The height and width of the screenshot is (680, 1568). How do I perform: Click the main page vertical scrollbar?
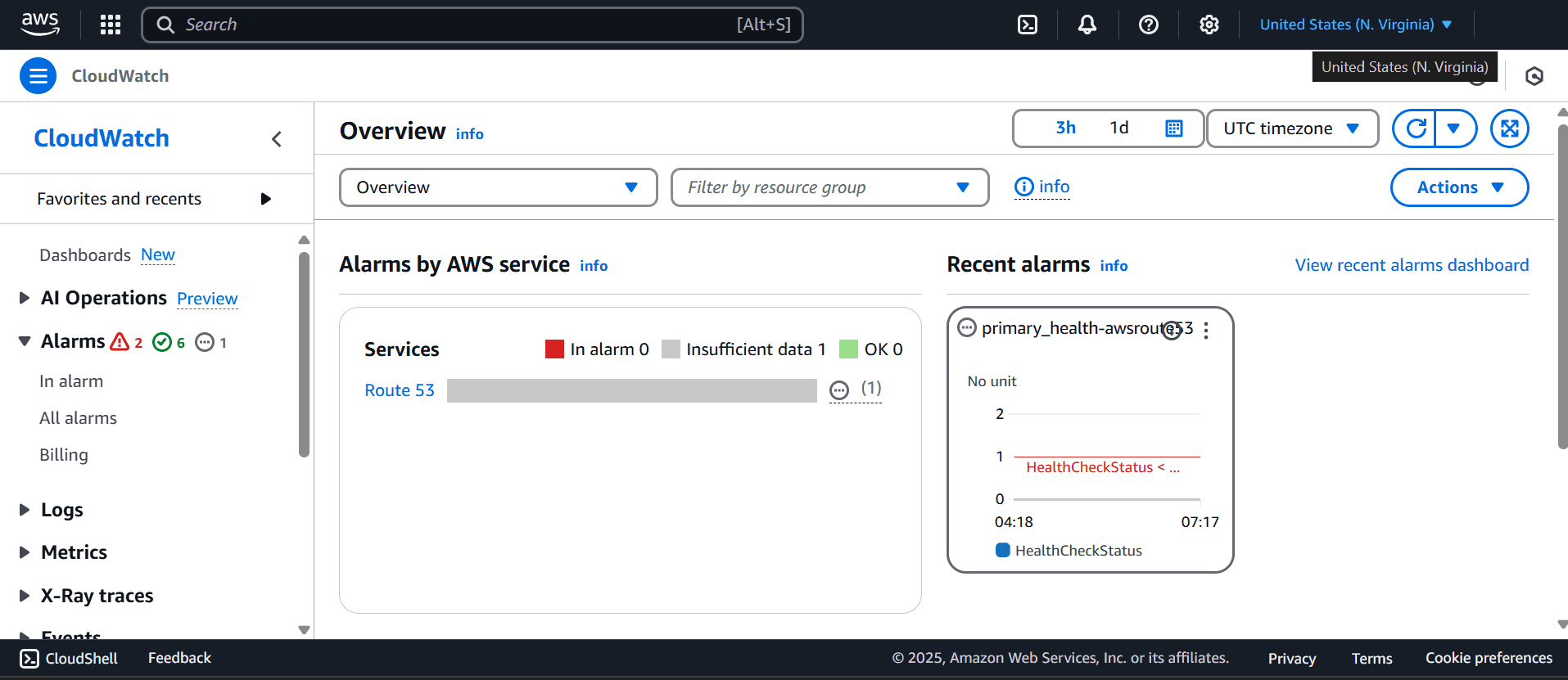1562,286
